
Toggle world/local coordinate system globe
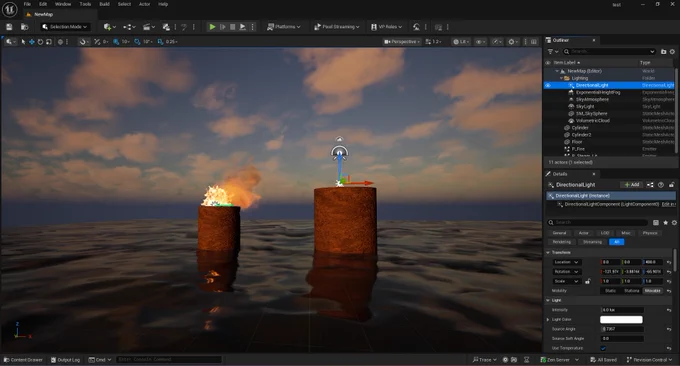click(x=60, y=42)
